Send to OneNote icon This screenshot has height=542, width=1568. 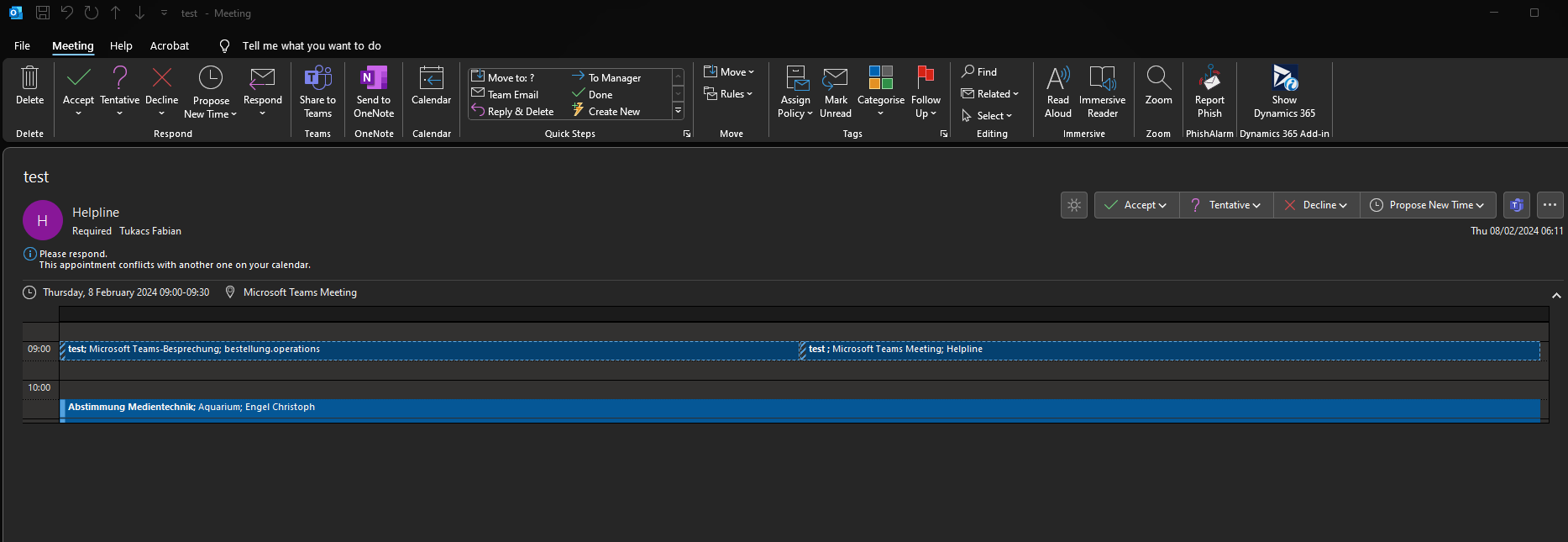click(x=374, y=78)
